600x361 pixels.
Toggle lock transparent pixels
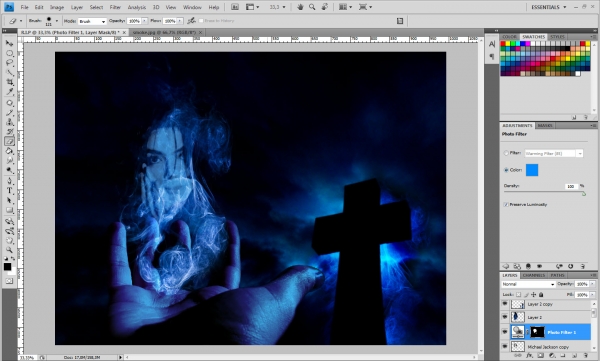[x=518, y=294]
